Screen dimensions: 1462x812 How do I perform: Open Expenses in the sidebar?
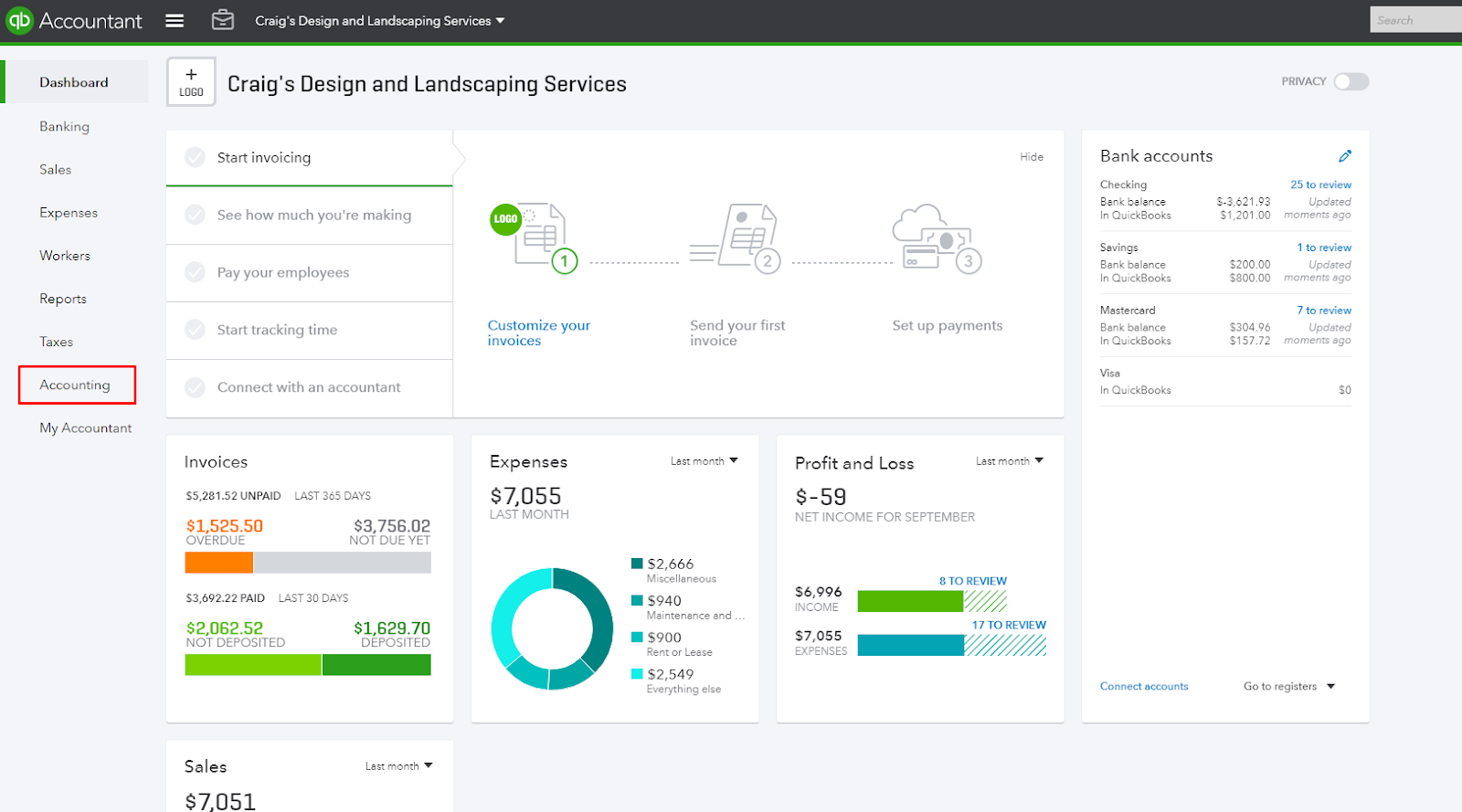pos(69,212)
